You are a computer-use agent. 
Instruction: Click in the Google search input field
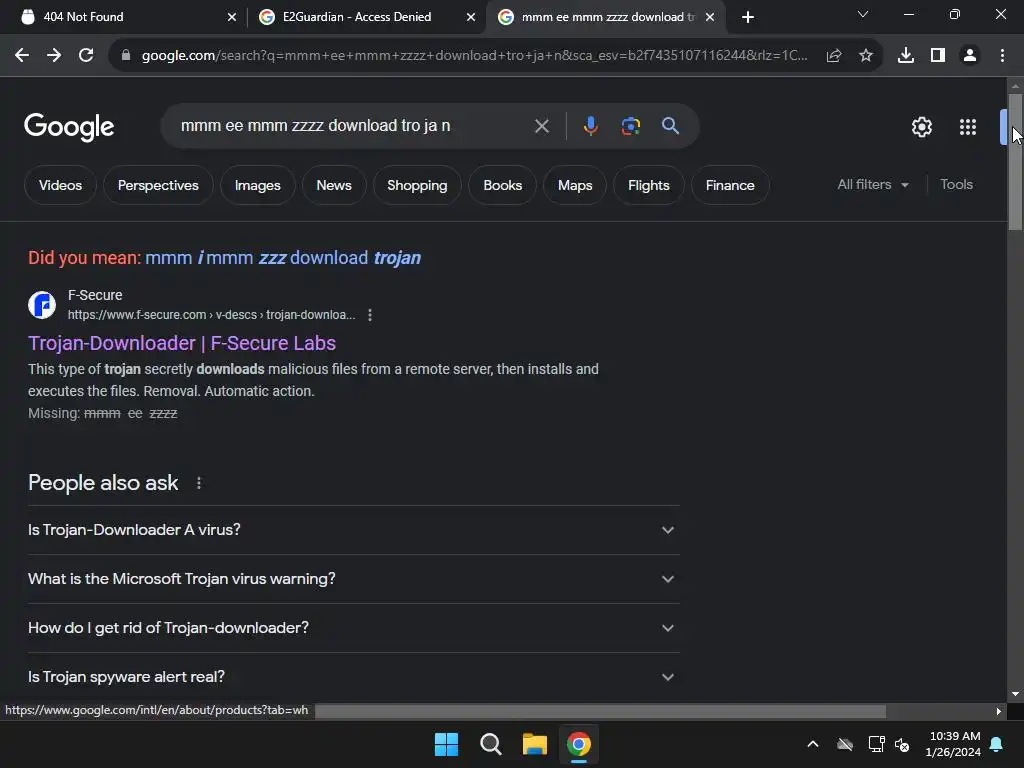[x=353, y=125]
